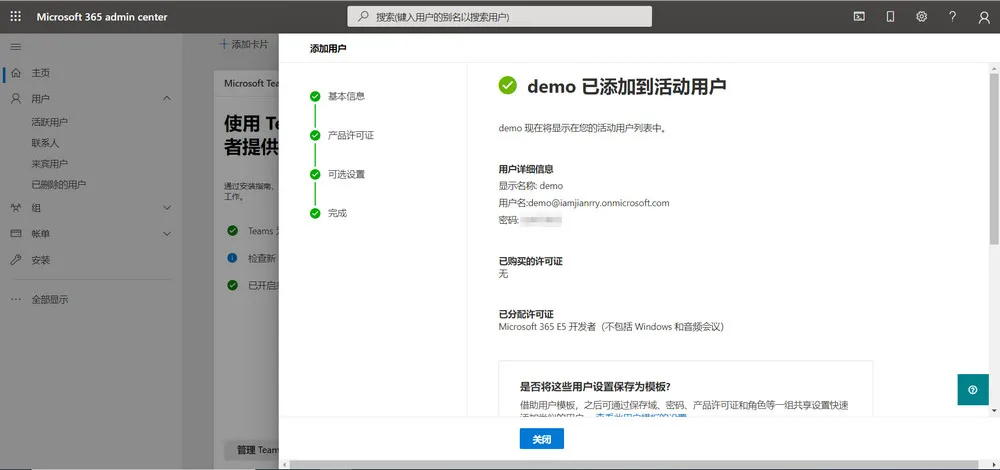Open the settings gear icon
The width and height of the screenshot is (1000, 470).
(922, 17)
